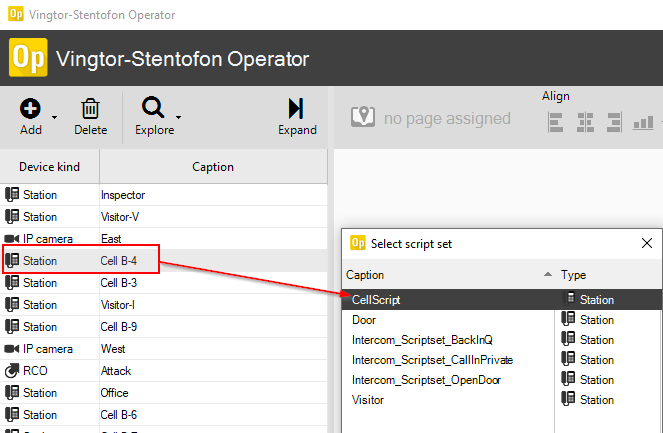The height and width of the screenshot is (433, 663).
Task: Close the Select script set dialog
Action: pyautogui.click(x=646, y=243)
